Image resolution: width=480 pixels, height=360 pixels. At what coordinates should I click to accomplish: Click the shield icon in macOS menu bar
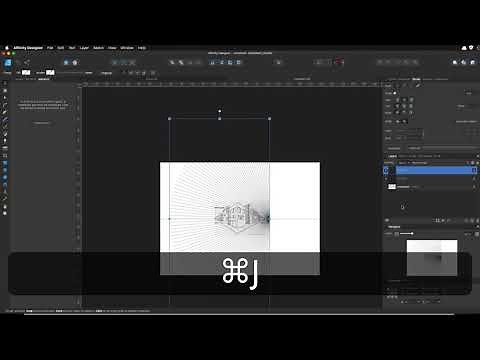pyautogui.click(x=471, y=48)
